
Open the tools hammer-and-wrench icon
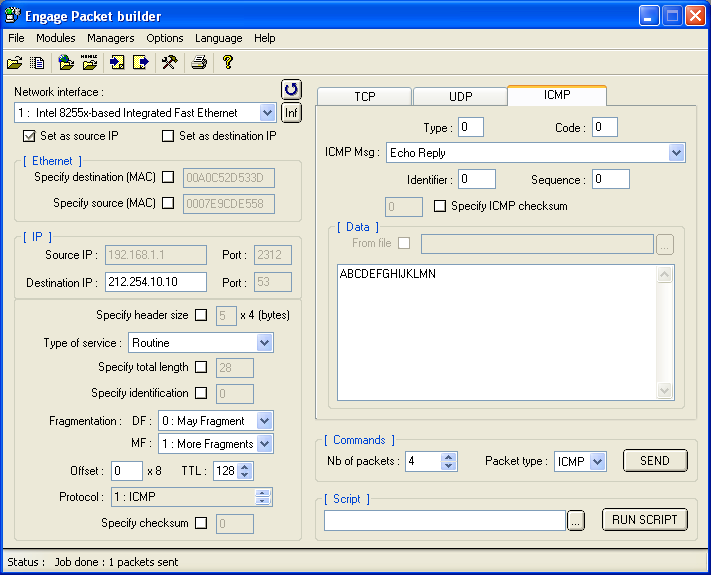point(170,62)
